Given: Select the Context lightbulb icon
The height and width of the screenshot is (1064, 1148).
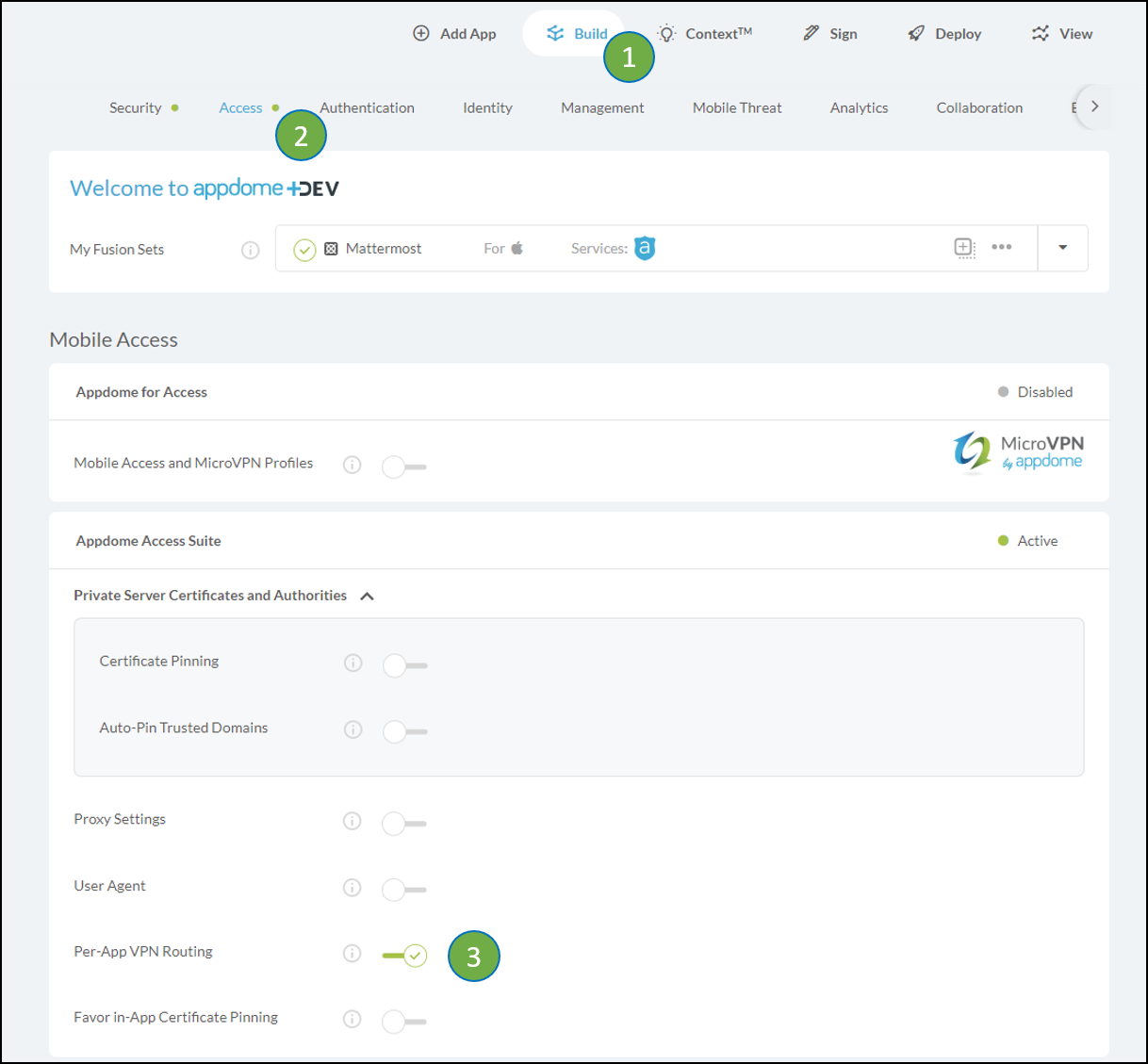Looking at the screenshot, I should click(668, 32).
